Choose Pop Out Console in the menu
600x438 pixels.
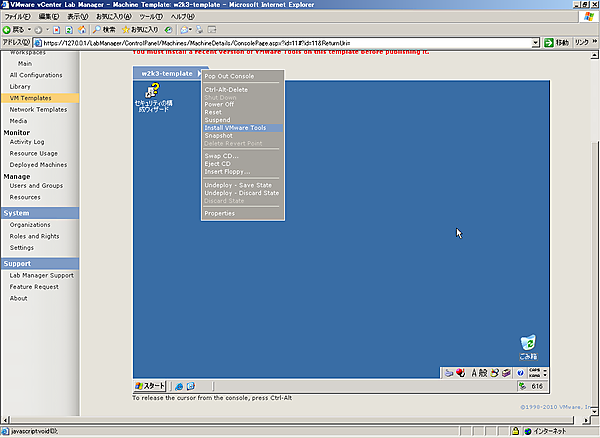click(x=229, y=76)
